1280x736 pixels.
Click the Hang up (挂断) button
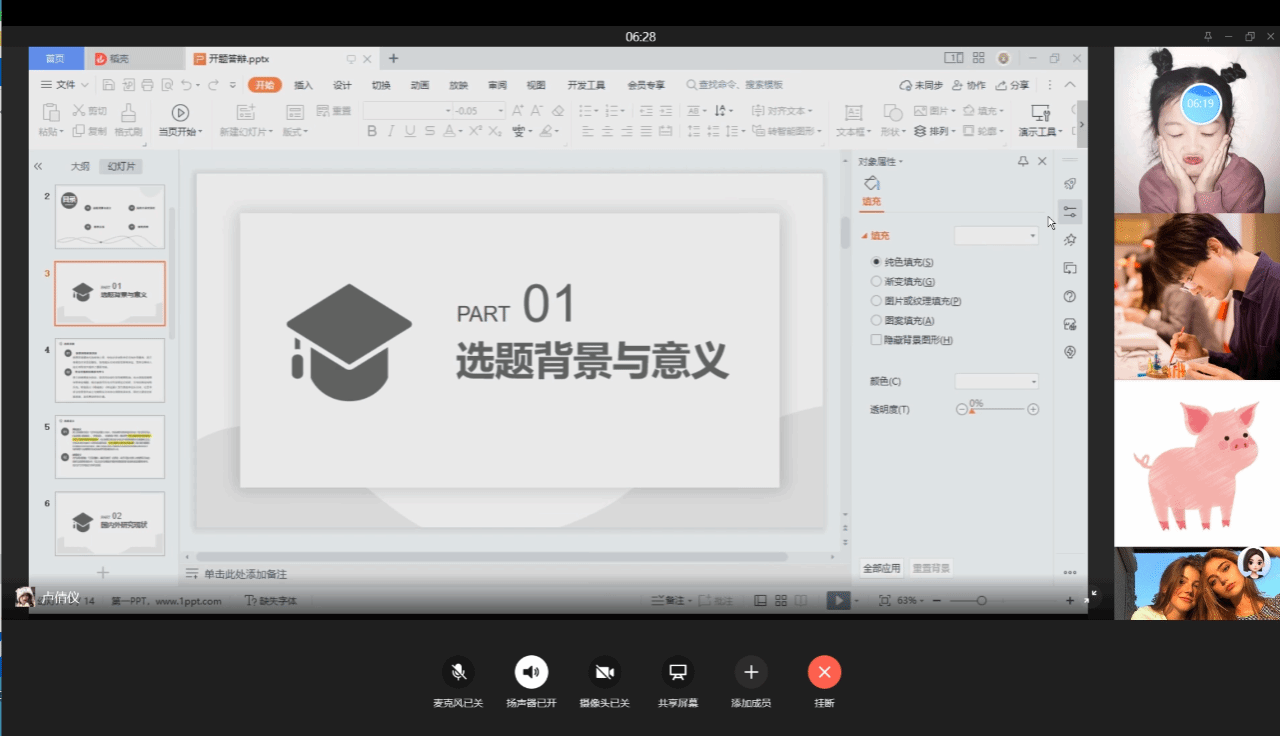tap(824, 672)
